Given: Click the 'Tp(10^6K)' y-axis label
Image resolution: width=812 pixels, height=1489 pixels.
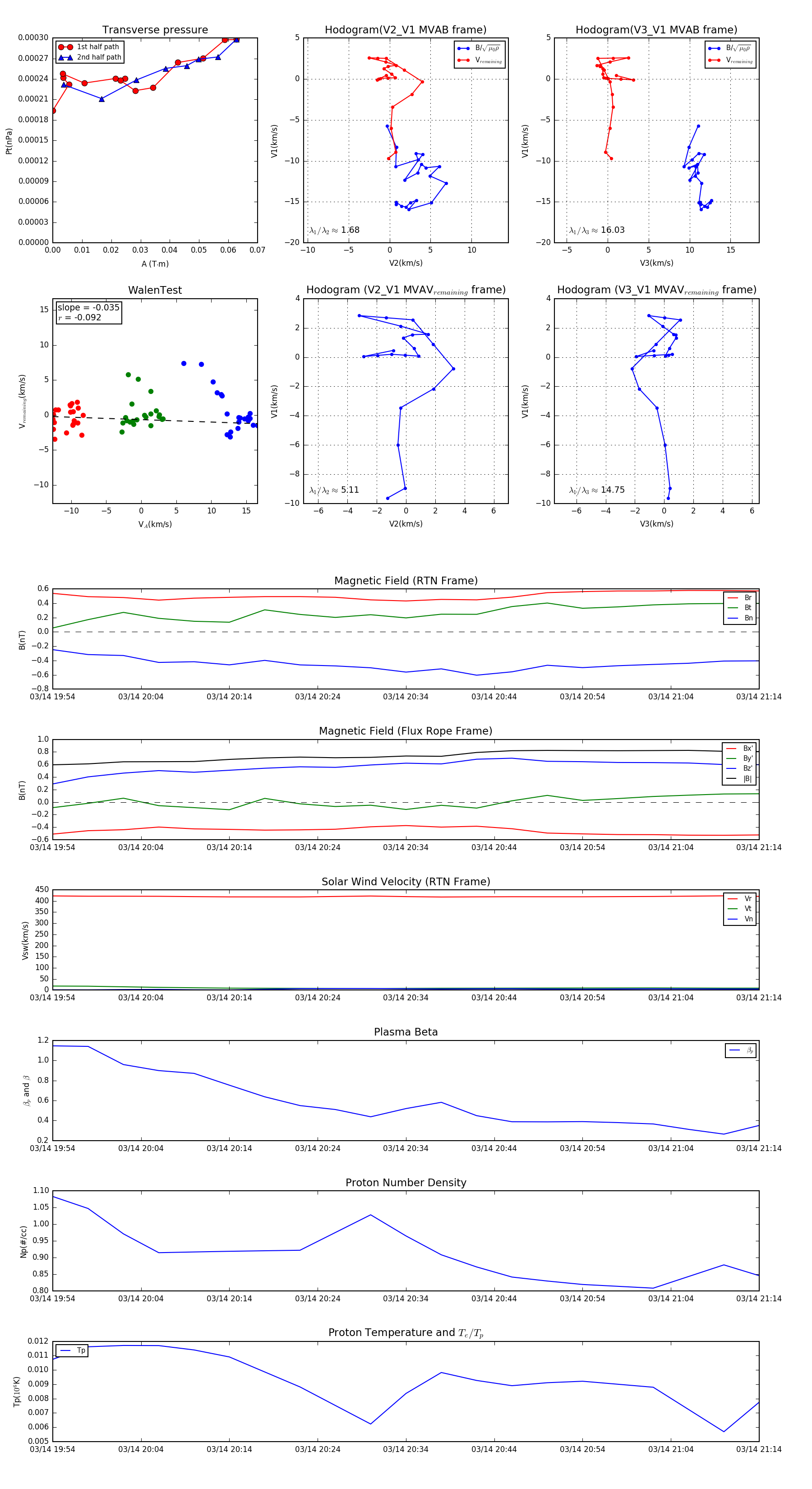Looking at the screenshot, I should pos(17,1392).
